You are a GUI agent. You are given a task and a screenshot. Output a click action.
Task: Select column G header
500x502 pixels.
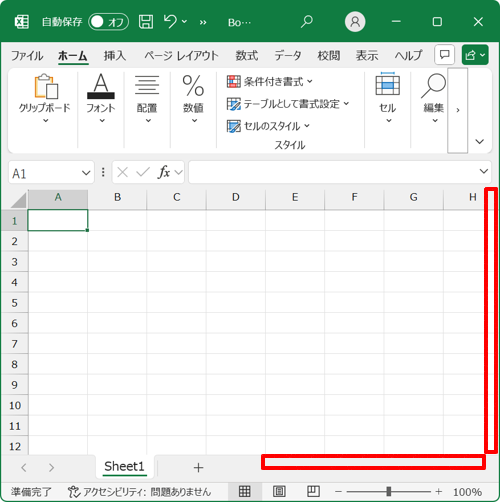(x=413, y=199)
